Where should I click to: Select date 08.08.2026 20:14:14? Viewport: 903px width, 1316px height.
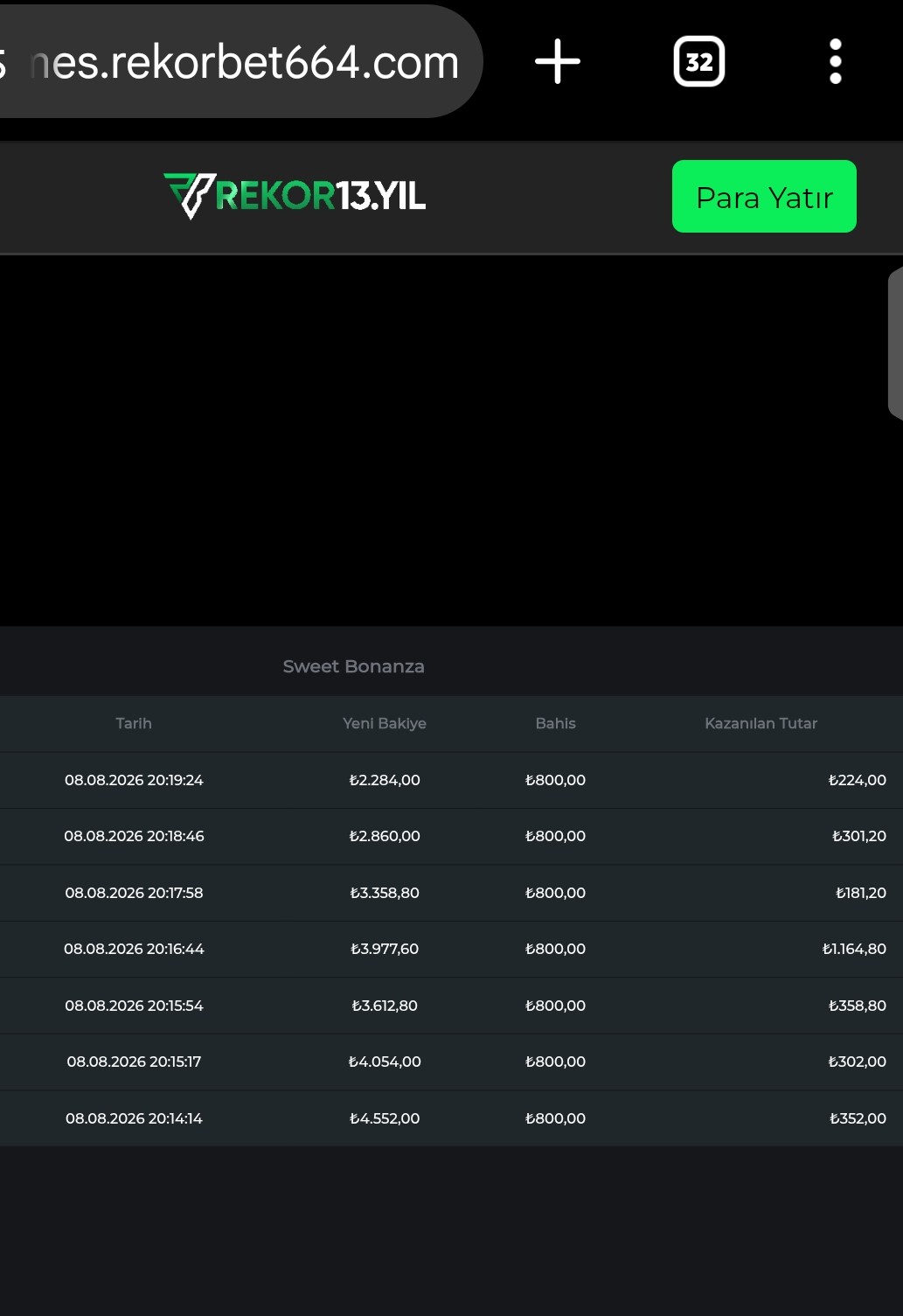pyautogui.click(x=134, y=1118)
